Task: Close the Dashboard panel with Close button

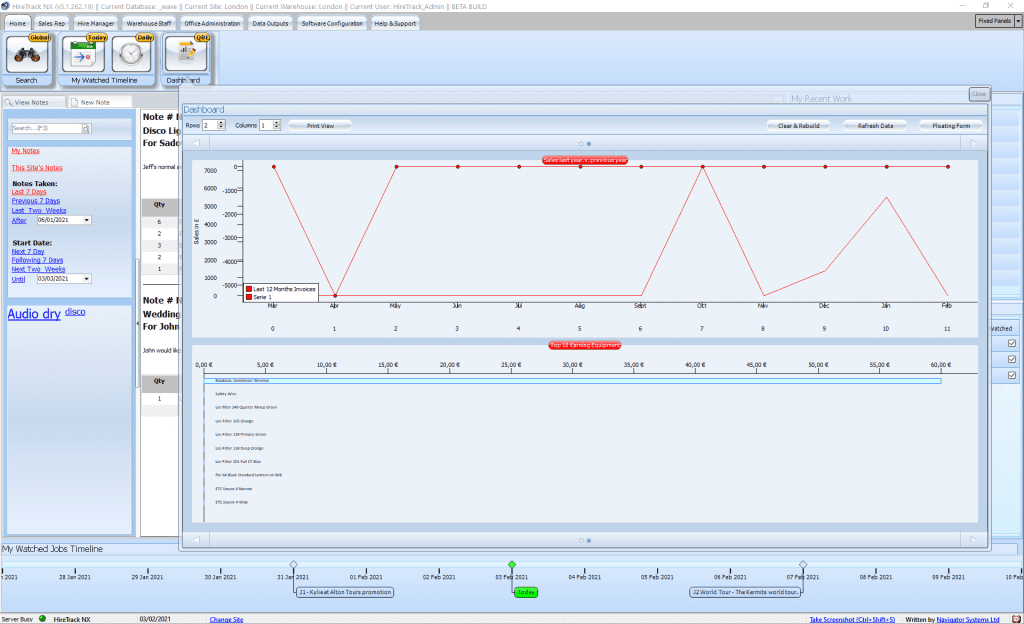Action: pyautogui.click(x=978, y=94)
